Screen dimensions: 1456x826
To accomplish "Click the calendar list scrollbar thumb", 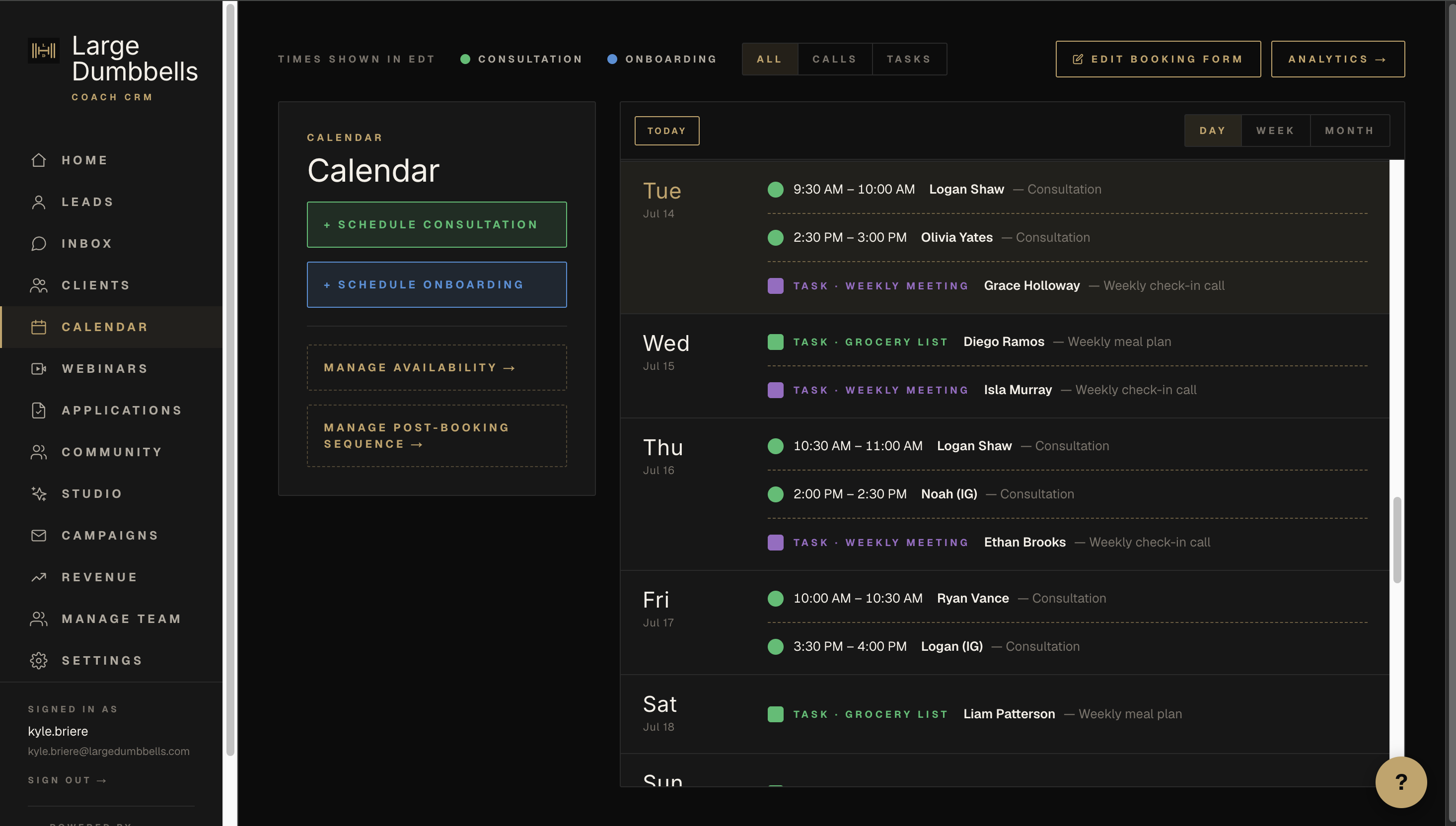I will pyautogui.click(x=1396, y=540).
